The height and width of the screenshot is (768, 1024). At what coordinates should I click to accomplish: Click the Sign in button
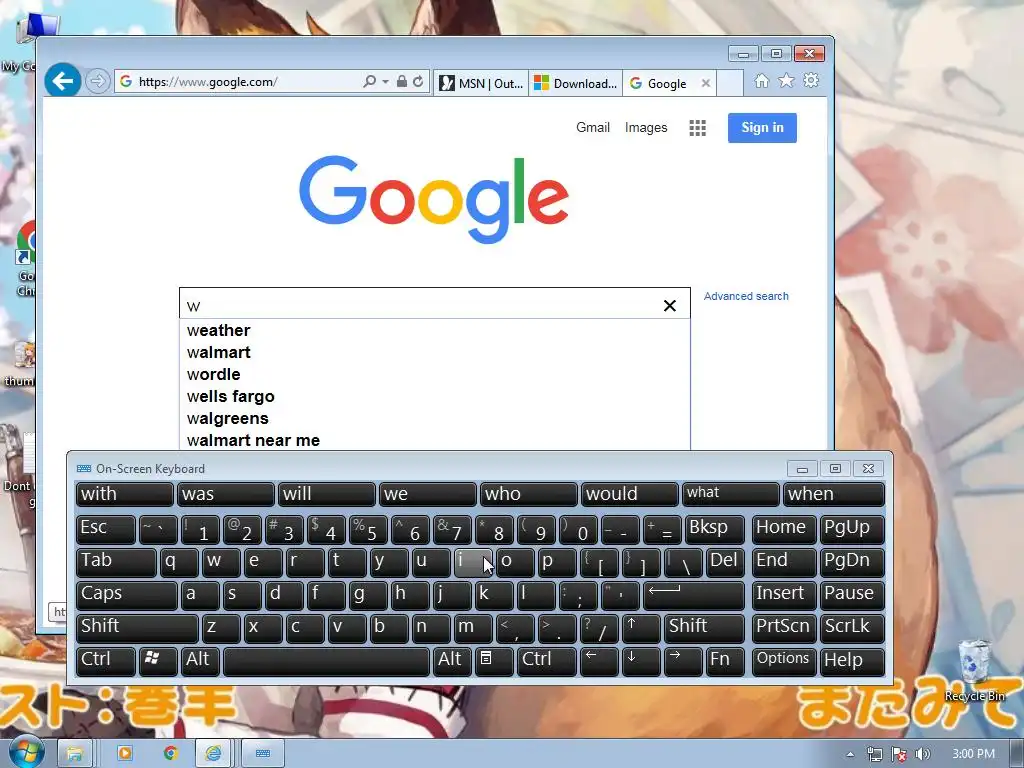click(x=762, y=128)
